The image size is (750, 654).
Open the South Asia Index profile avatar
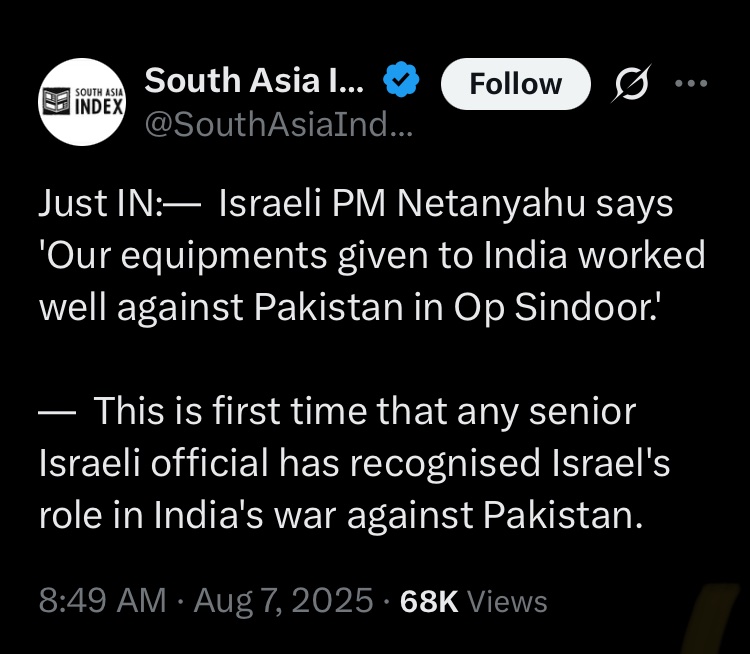pyautogui.click(x=82, y=103)
